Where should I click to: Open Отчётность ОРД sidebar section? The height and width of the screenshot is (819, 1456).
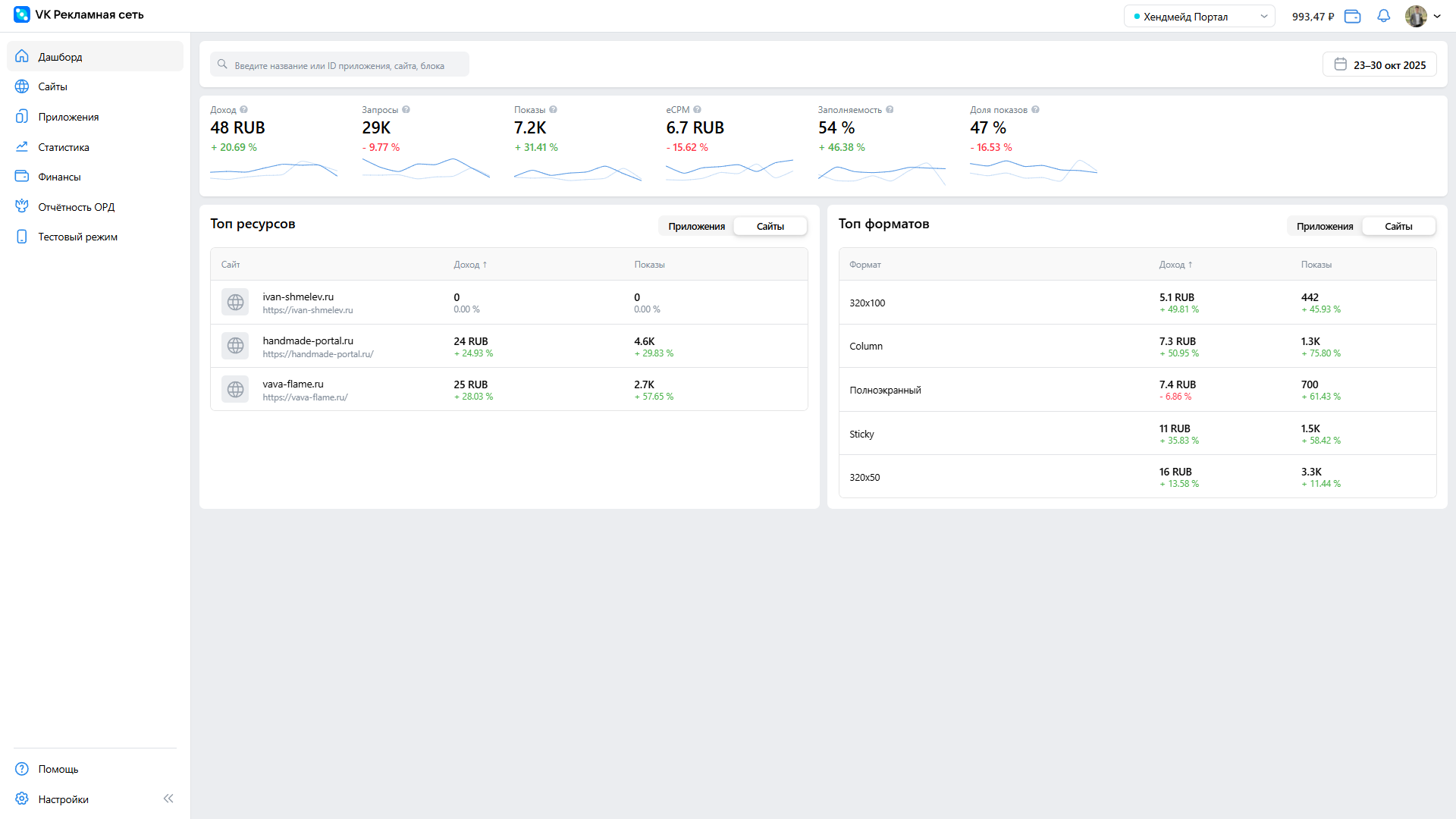pyautogui.click(x=76, y=207)
